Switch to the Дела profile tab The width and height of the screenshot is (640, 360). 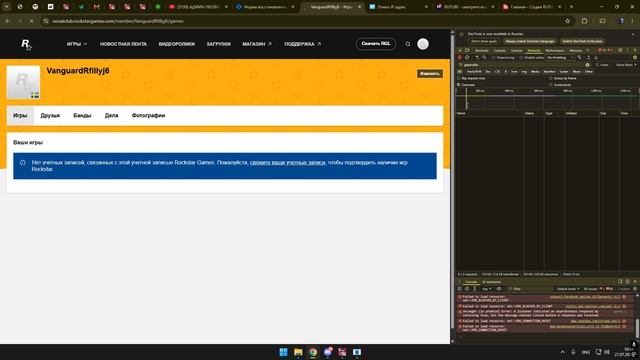click(x=111, y=116)
